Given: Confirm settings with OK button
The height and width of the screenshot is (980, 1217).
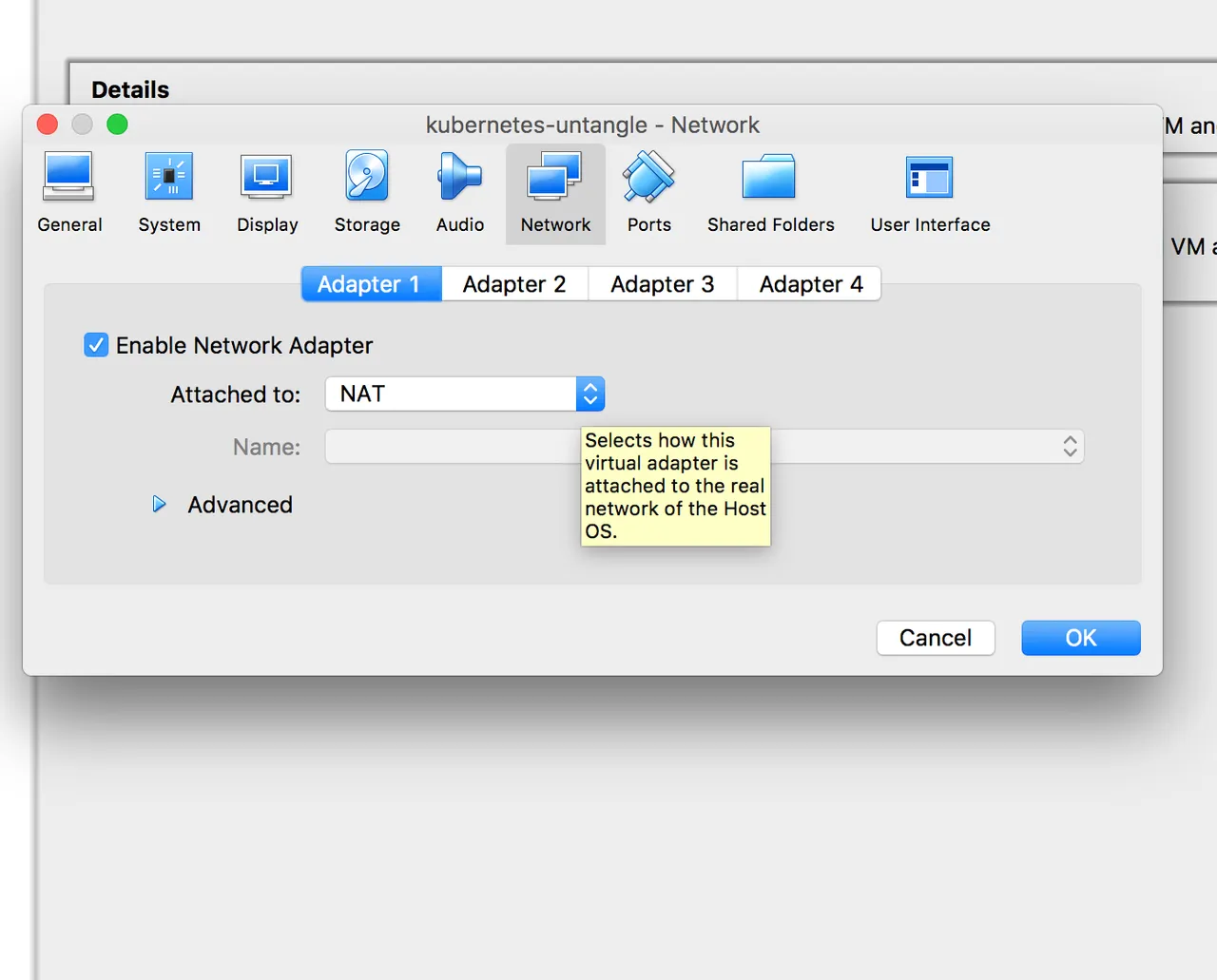Looking at the screenshot, I should tap(1081, 638).
